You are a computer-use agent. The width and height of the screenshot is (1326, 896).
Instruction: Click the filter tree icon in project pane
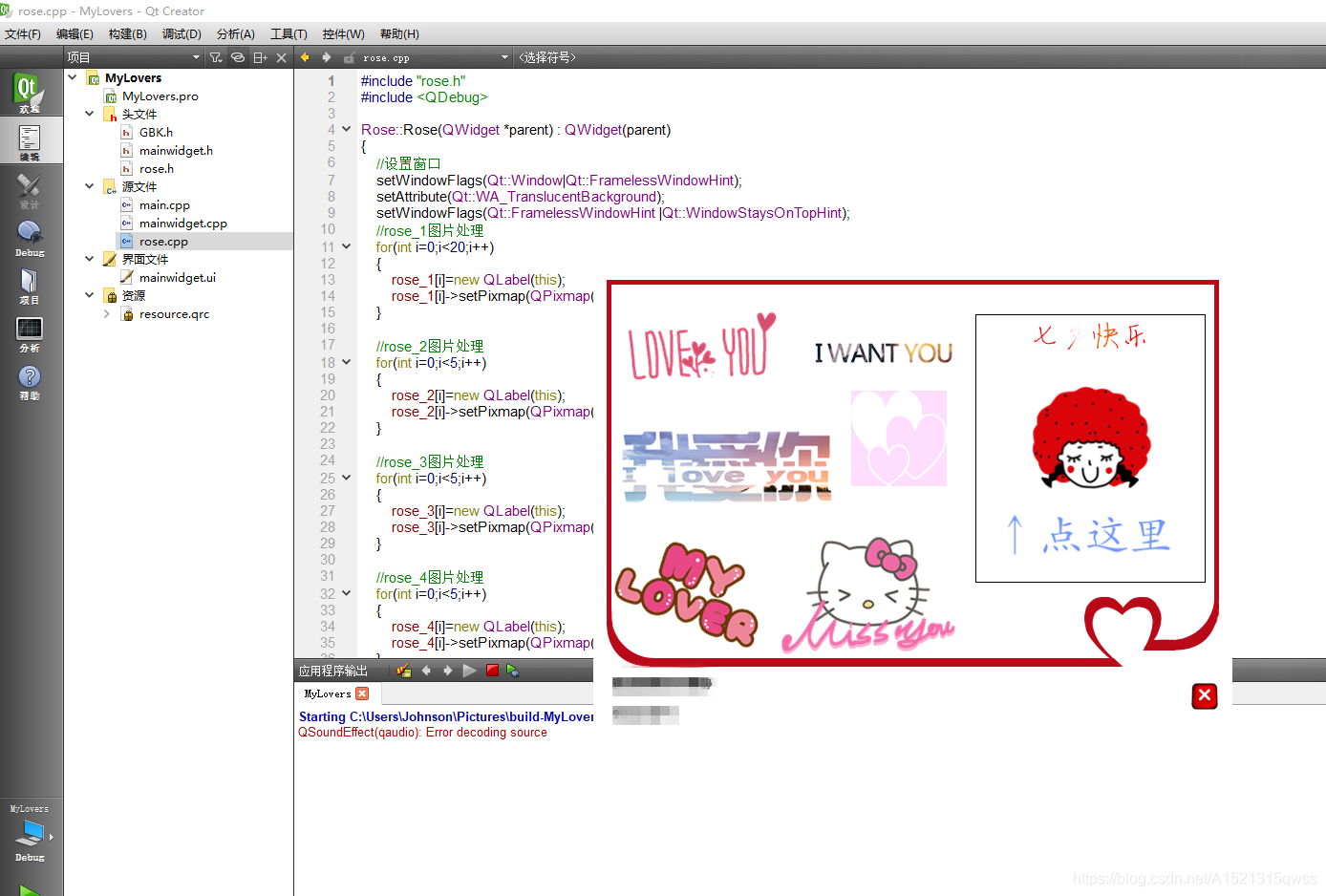(x=216, y=57)
